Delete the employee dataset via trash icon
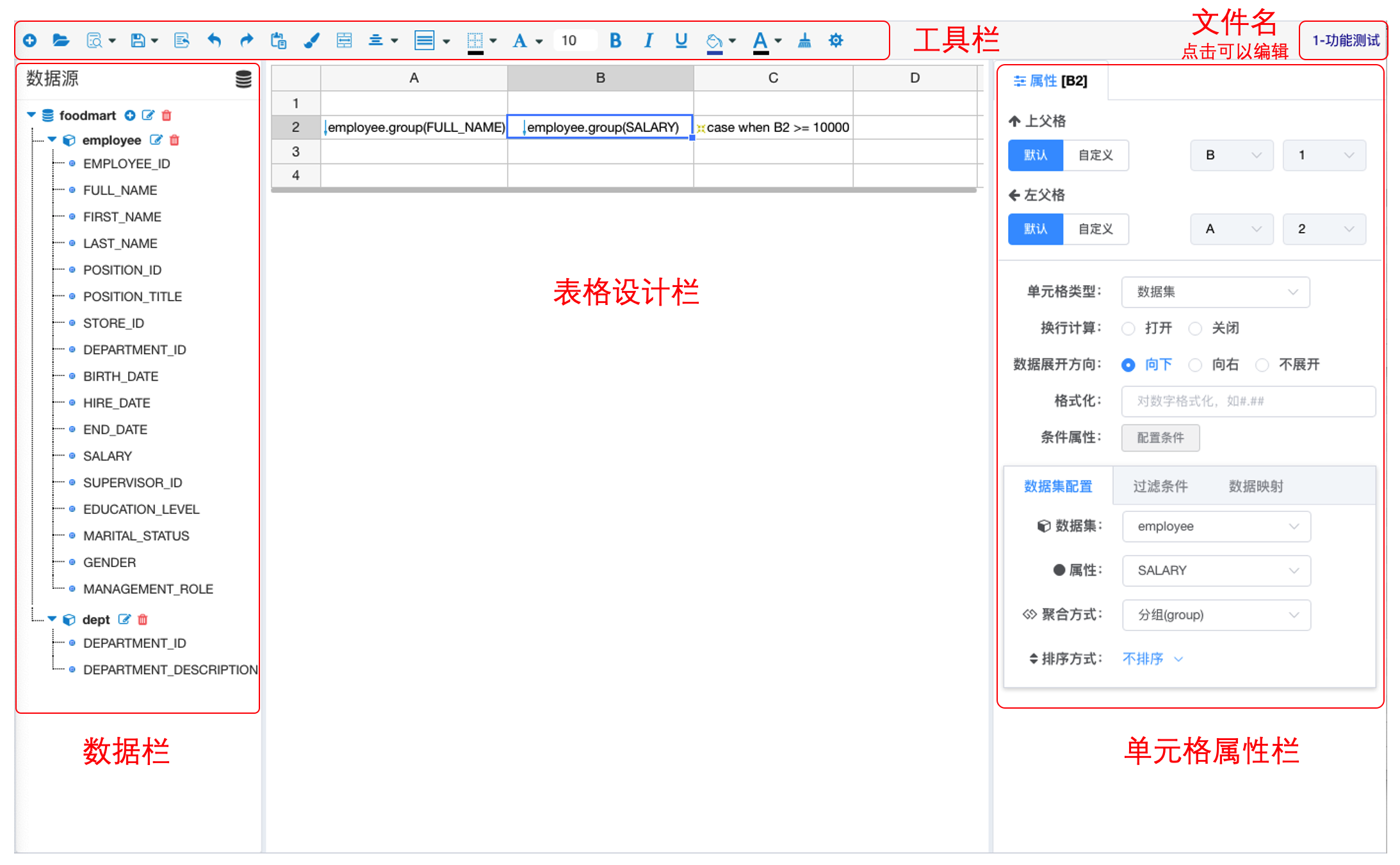1400x865 pixels. 175,140
